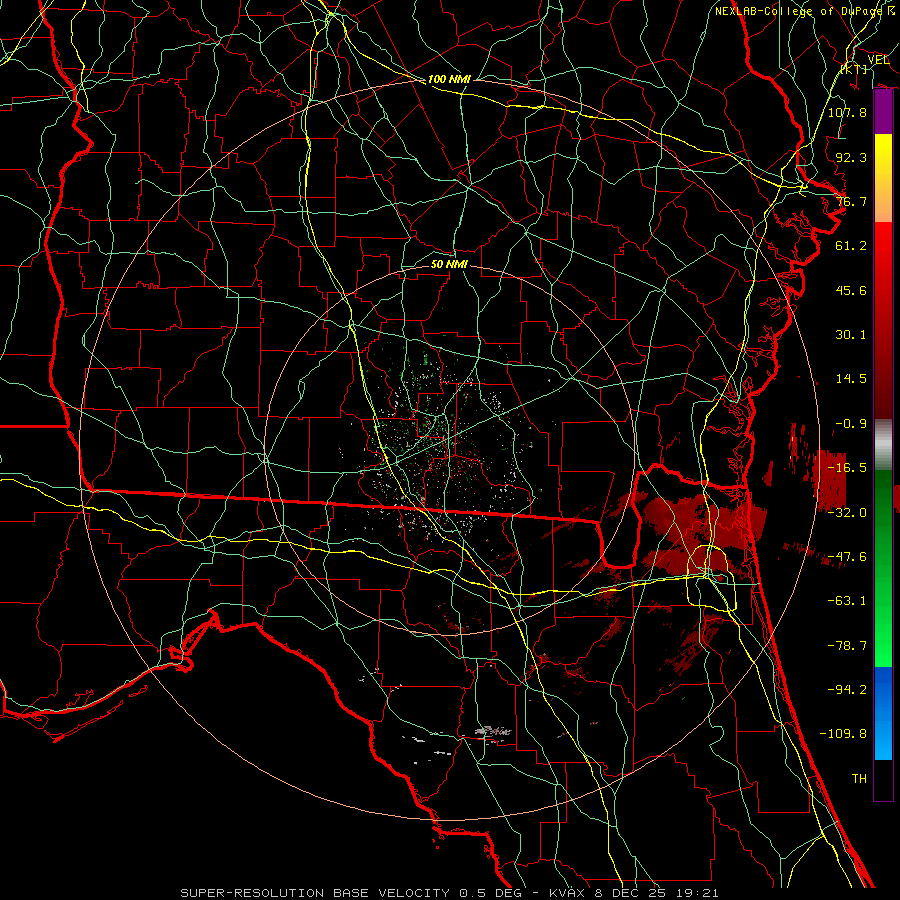Select the -32.0 velocity scale value
Viewport: 900px width, 900px height.
point(847,513)
